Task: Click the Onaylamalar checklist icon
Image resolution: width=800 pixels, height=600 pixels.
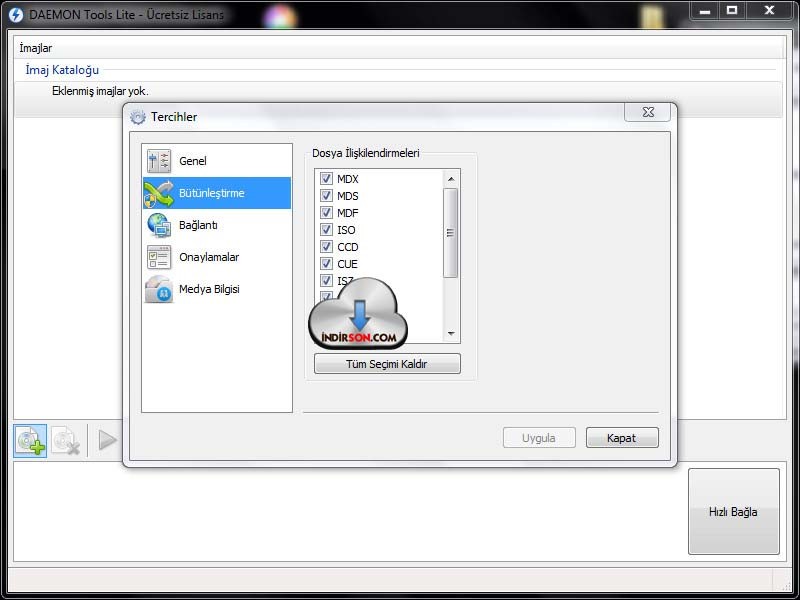Action: 159,257
